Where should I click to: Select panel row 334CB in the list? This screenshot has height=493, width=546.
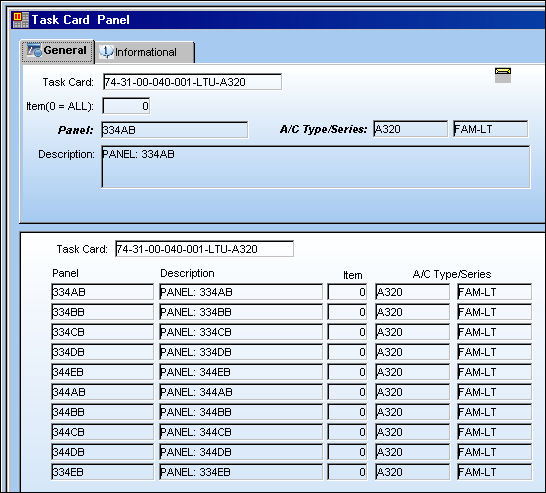pos(102,332)
